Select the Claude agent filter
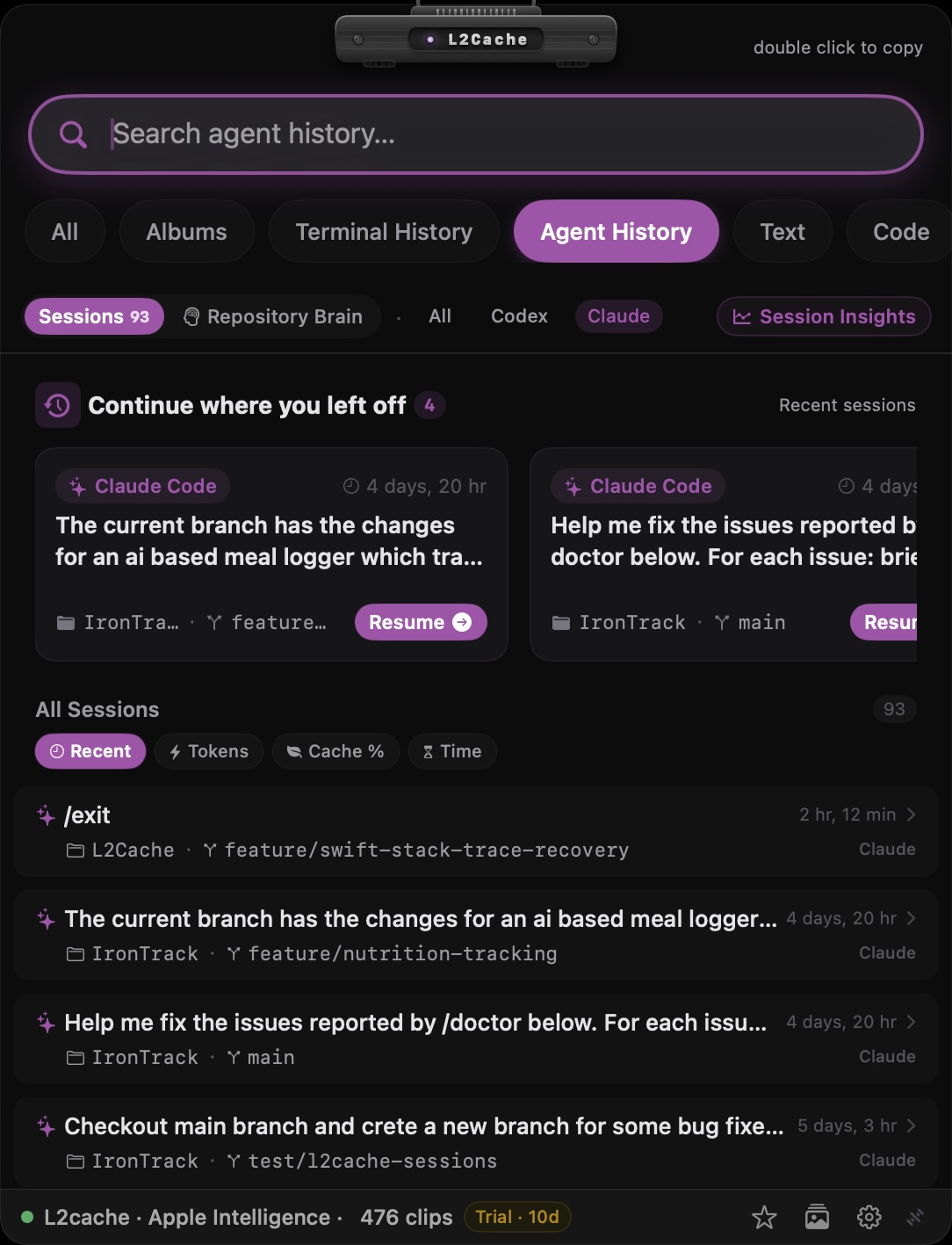 [618, 316]
